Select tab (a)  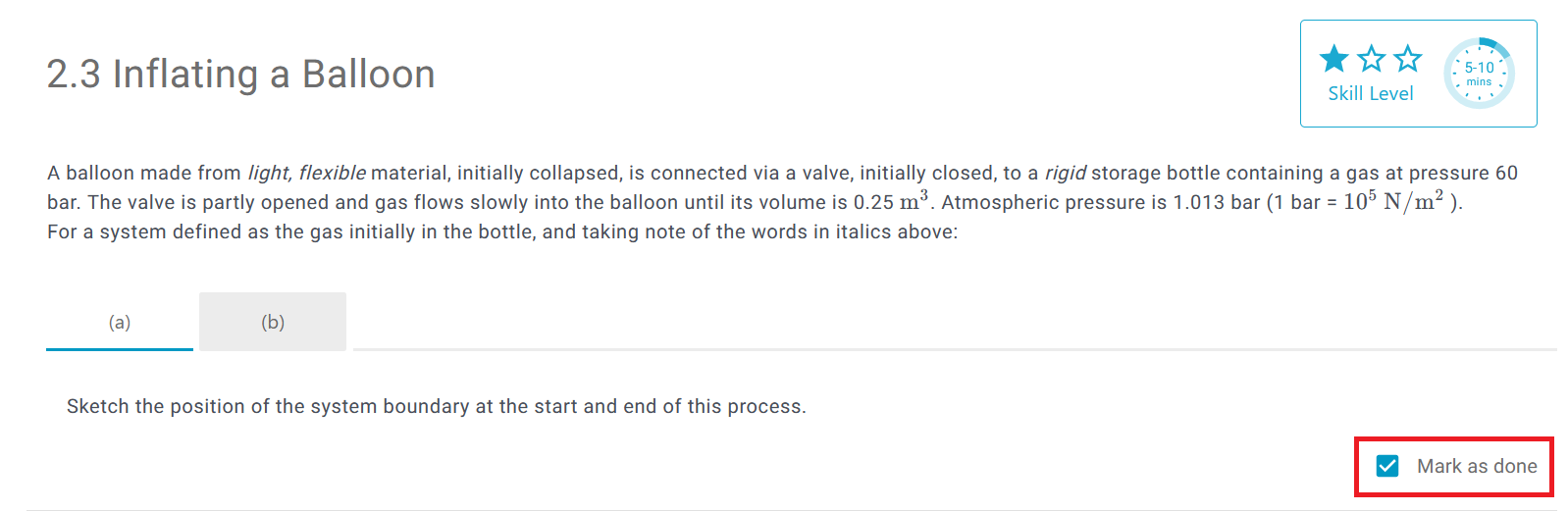(120, 322)
